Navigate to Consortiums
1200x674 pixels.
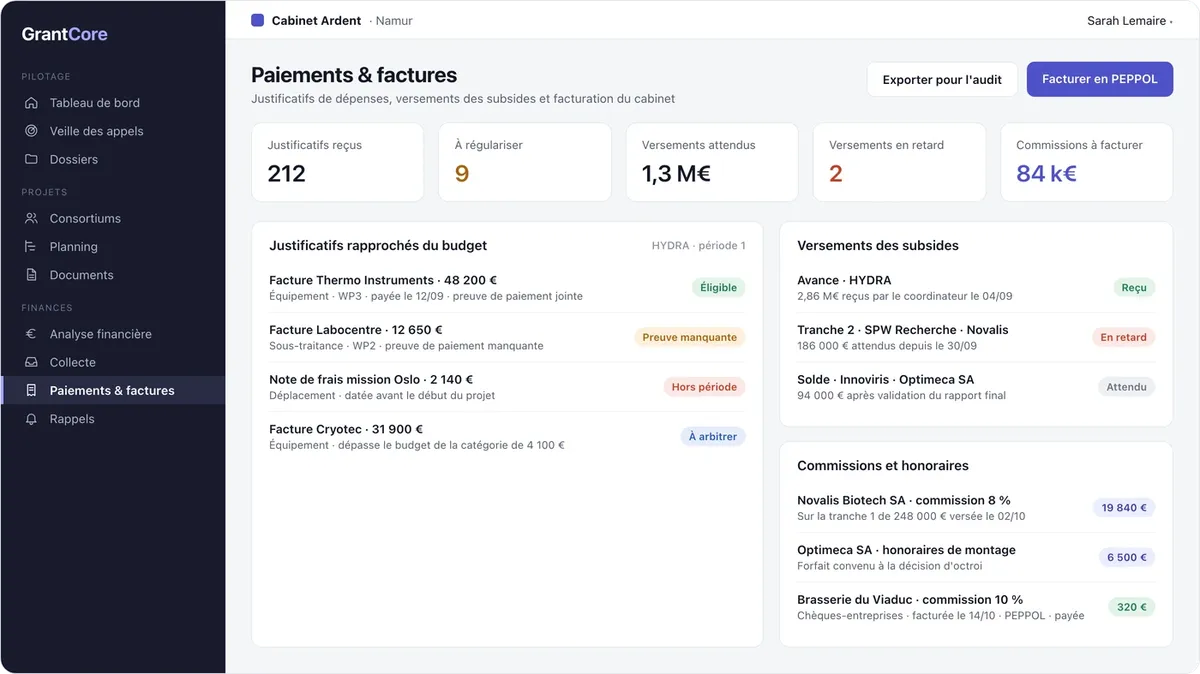tap(112, 218)
